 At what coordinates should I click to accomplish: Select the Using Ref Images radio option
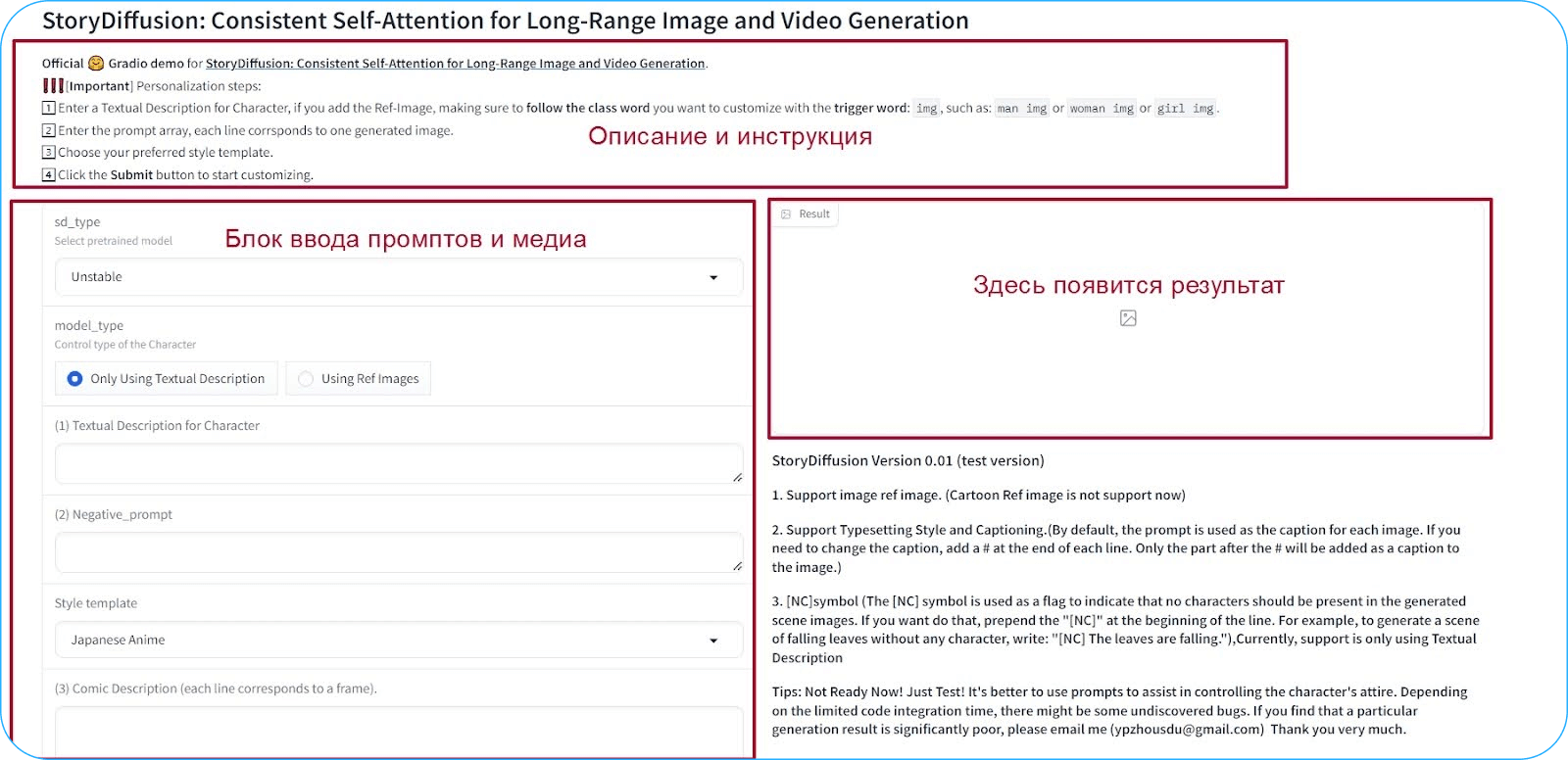click(x=359, y=379)
